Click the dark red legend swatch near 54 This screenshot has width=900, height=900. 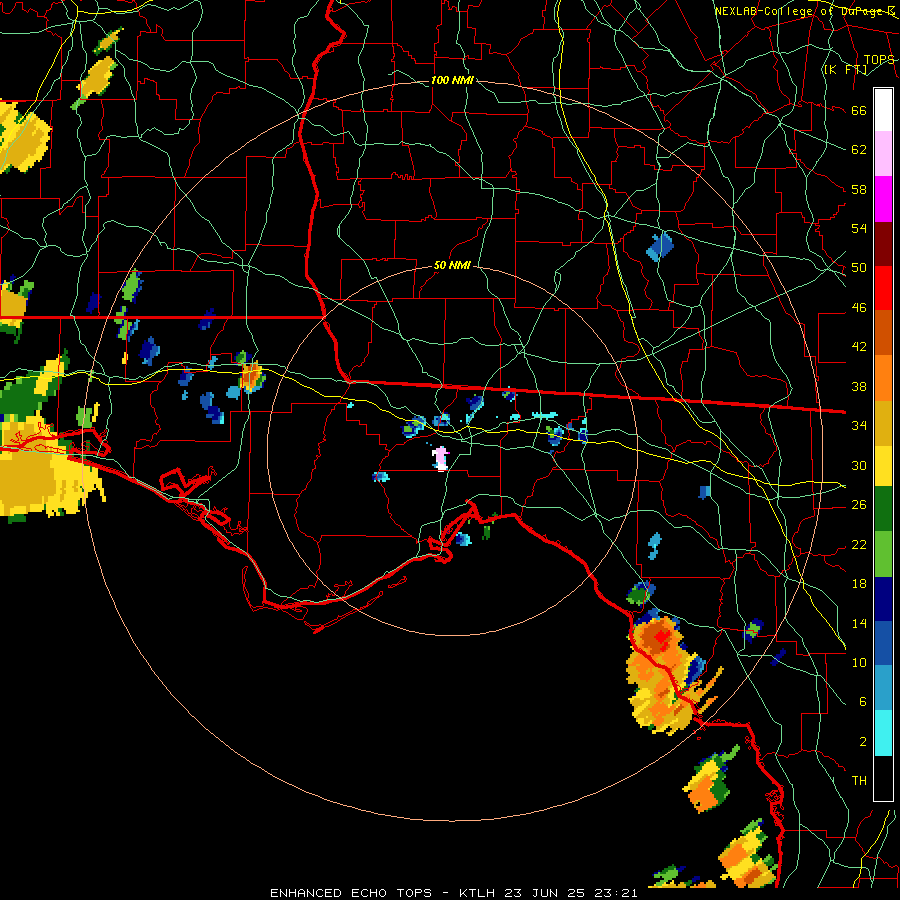pyautogui.click(x=883, y=243)
